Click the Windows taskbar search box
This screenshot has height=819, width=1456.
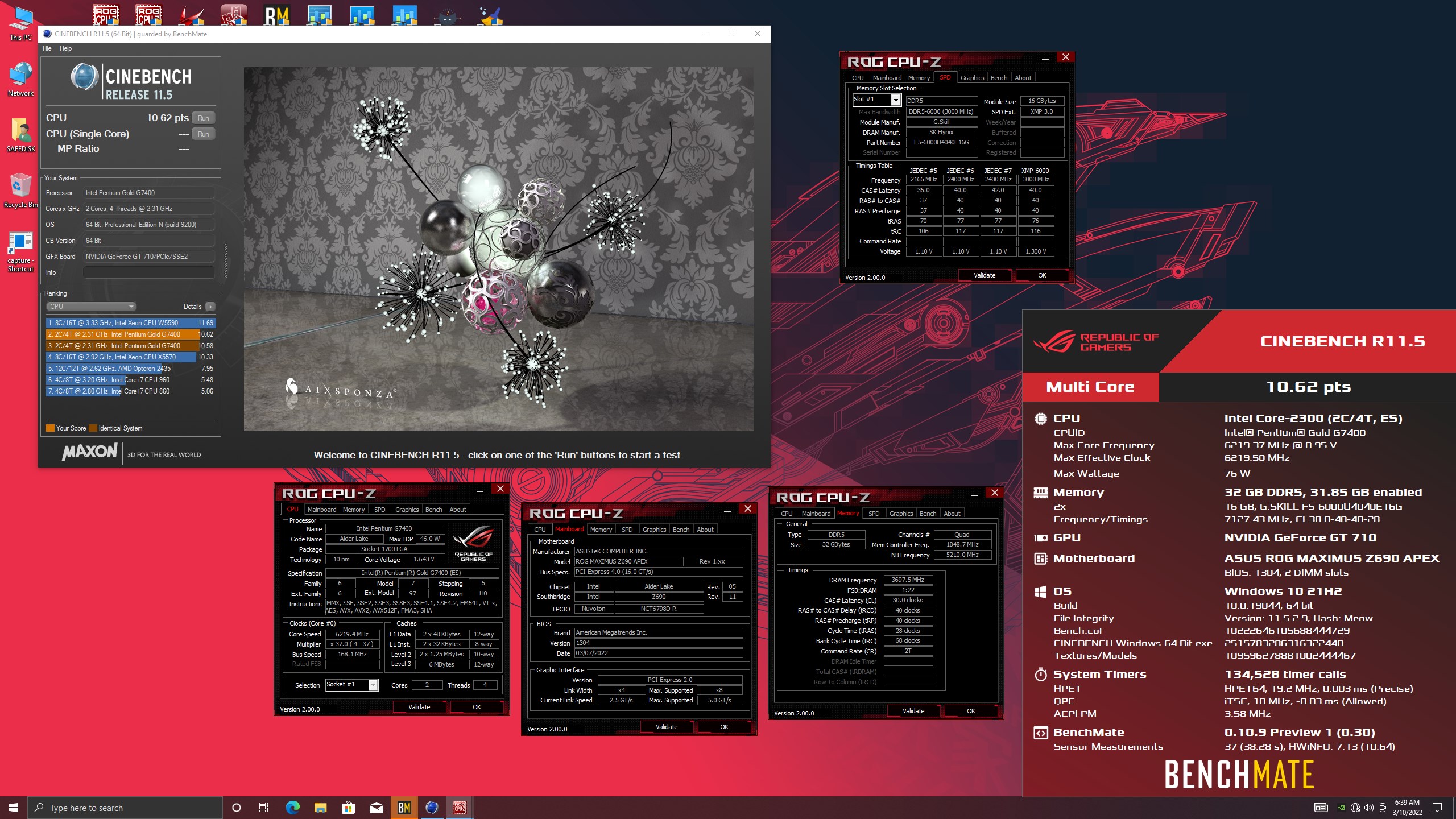[x=125, y=808]
